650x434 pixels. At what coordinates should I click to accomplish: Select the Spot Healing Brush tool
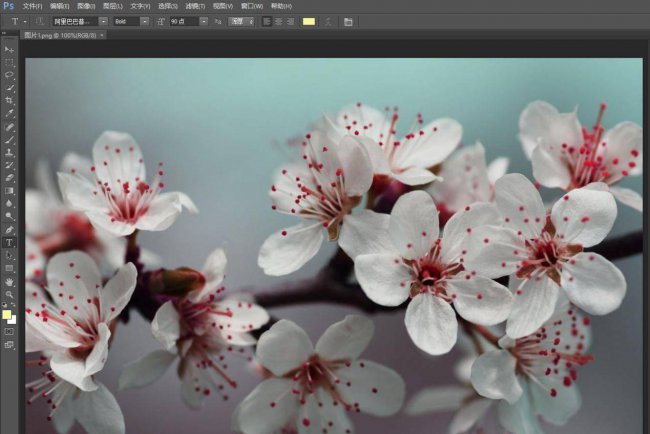[9, 127]
